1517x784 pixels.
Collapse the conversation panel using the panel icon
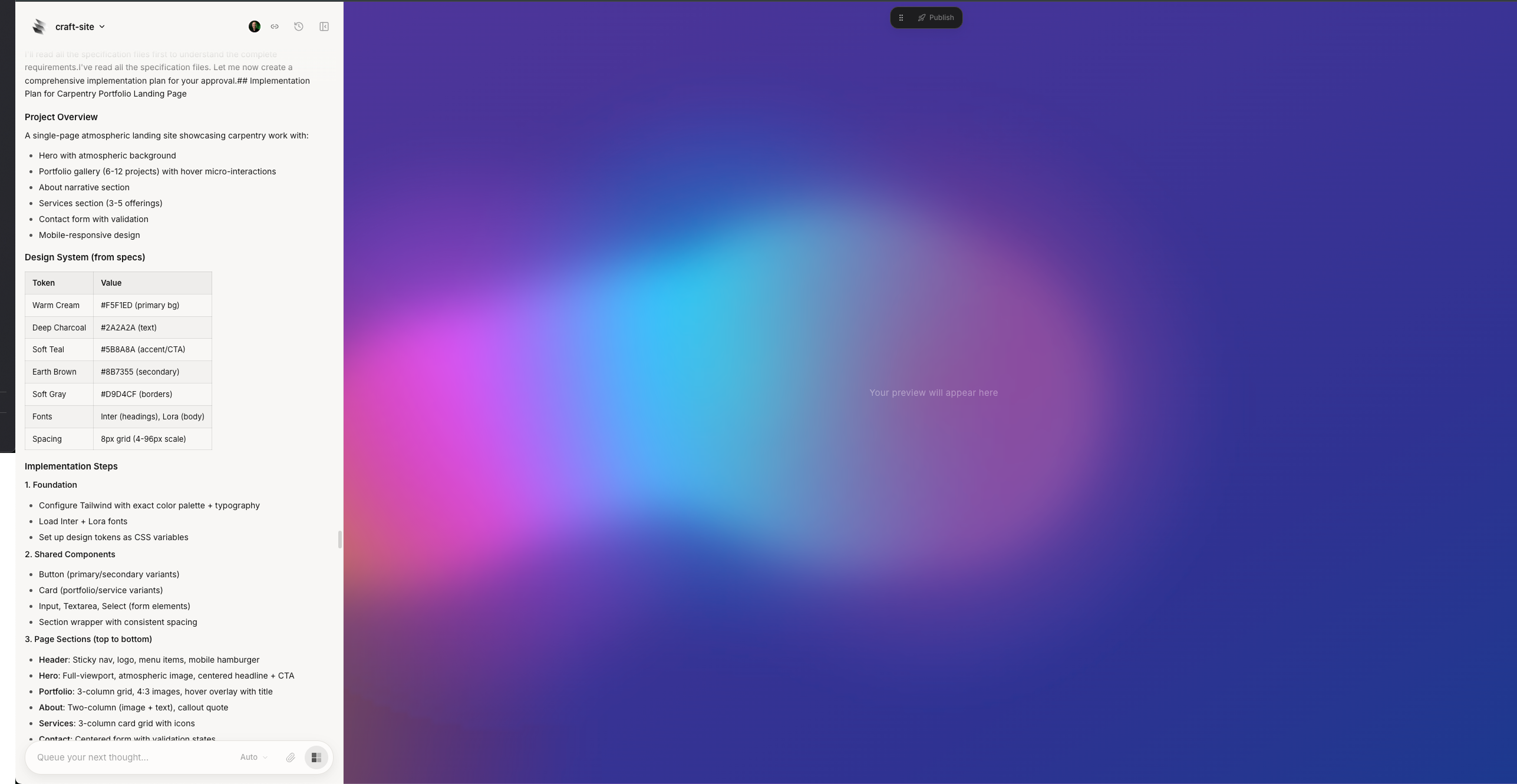click(x=324, y=27)
